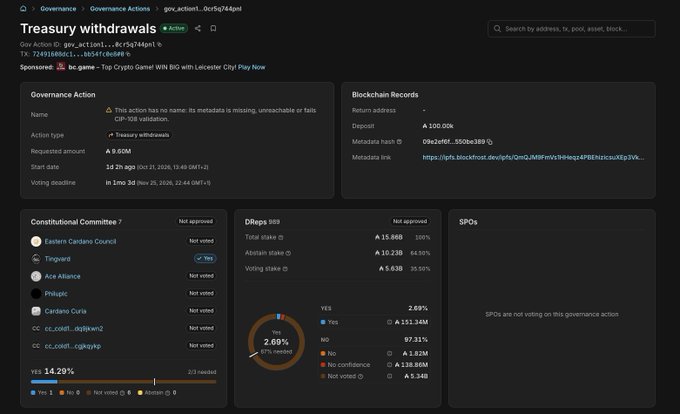Go to home via breadcrumb house icon
The height and width of the screenshot is (414, 680).
[x=23, y=8]
